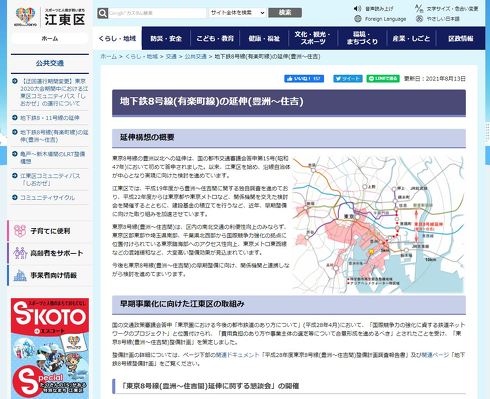Click 交通 in the breadcrumb

coord(171,57)
